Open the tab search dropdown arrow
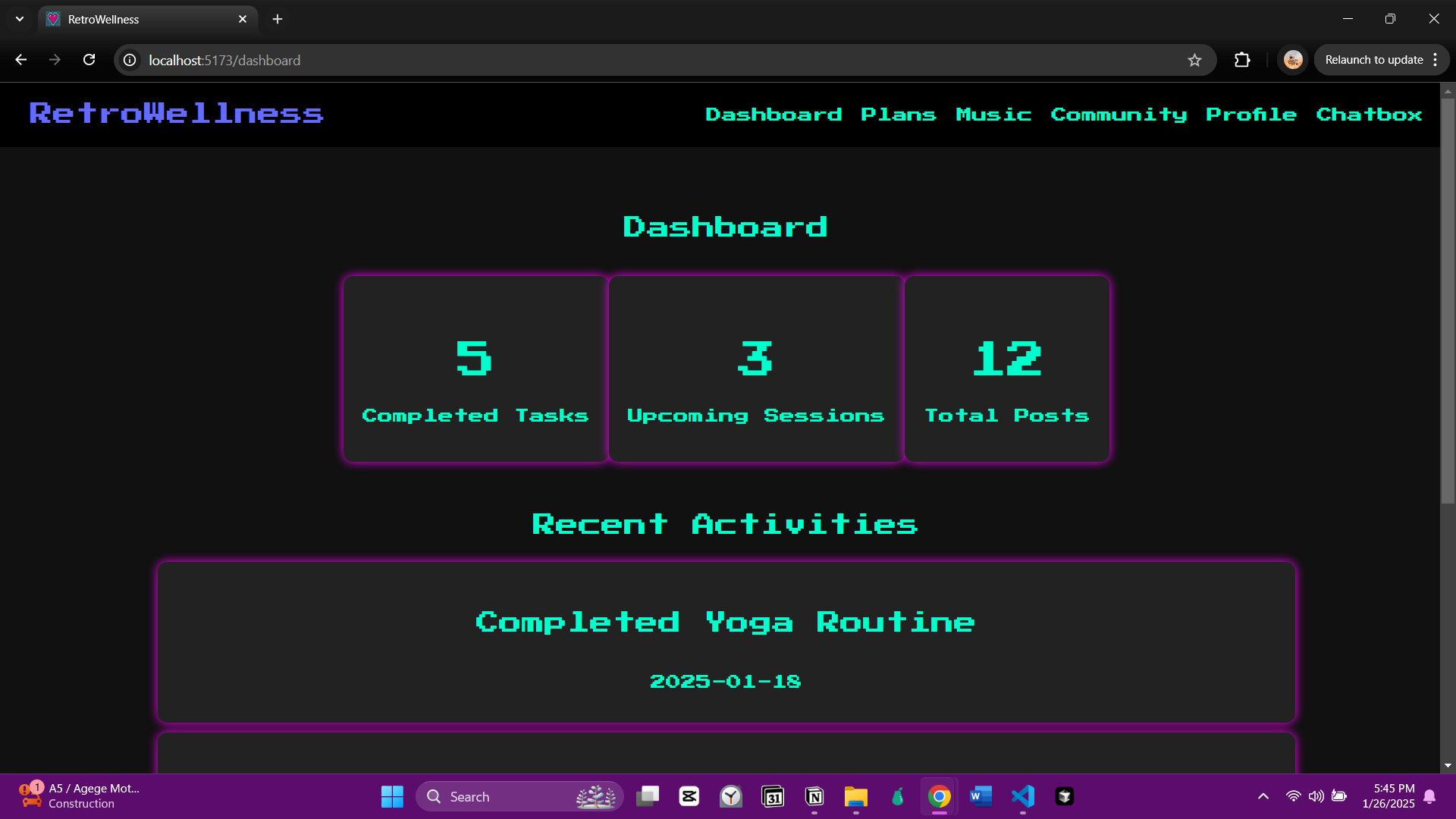The image size is (1456, 819). [x=20, y=19]
